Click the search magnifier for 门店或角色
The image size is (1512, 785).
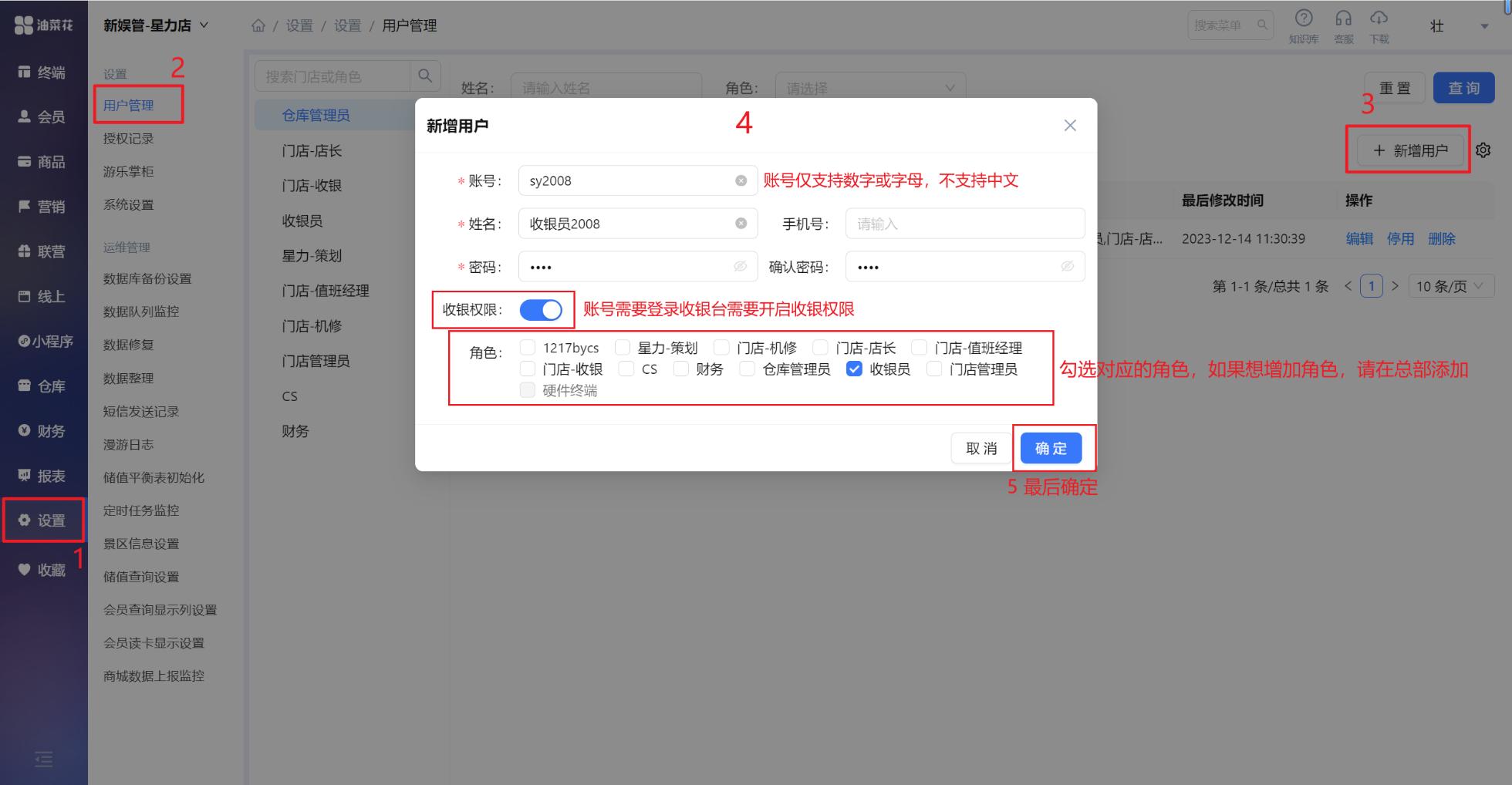(x=425, y=76)
